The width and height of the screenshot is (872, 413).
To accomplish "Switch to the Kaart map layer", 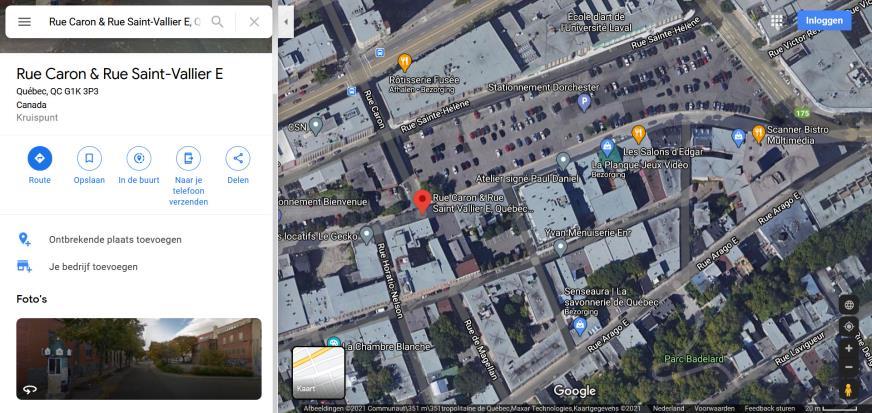I will point(319,372).
